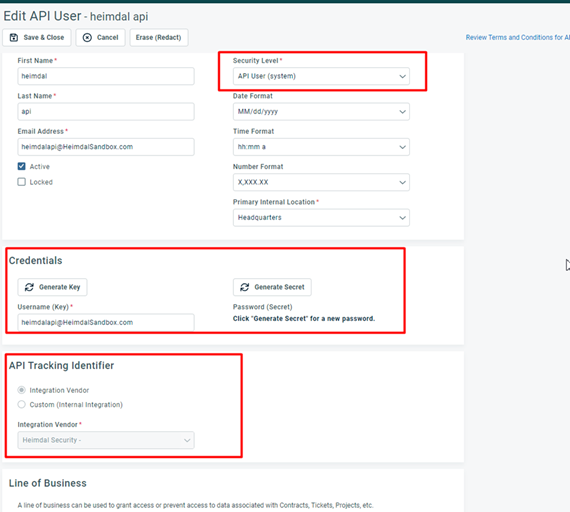
Task: Click the Cancel circle-x icon
Action: point(87,37)
